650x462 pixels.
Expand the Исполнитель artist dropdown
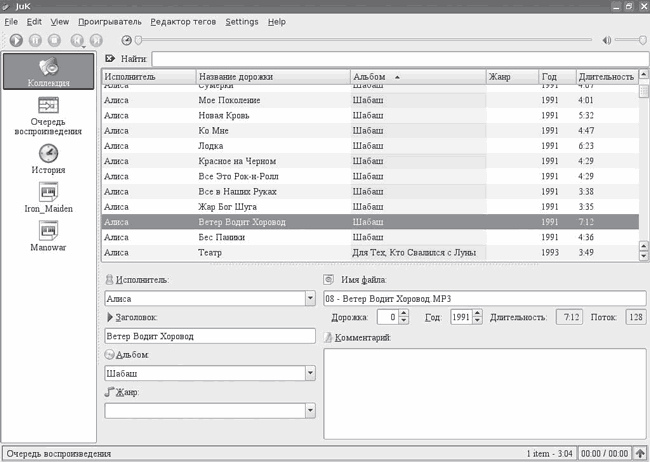tap(310, 298)
